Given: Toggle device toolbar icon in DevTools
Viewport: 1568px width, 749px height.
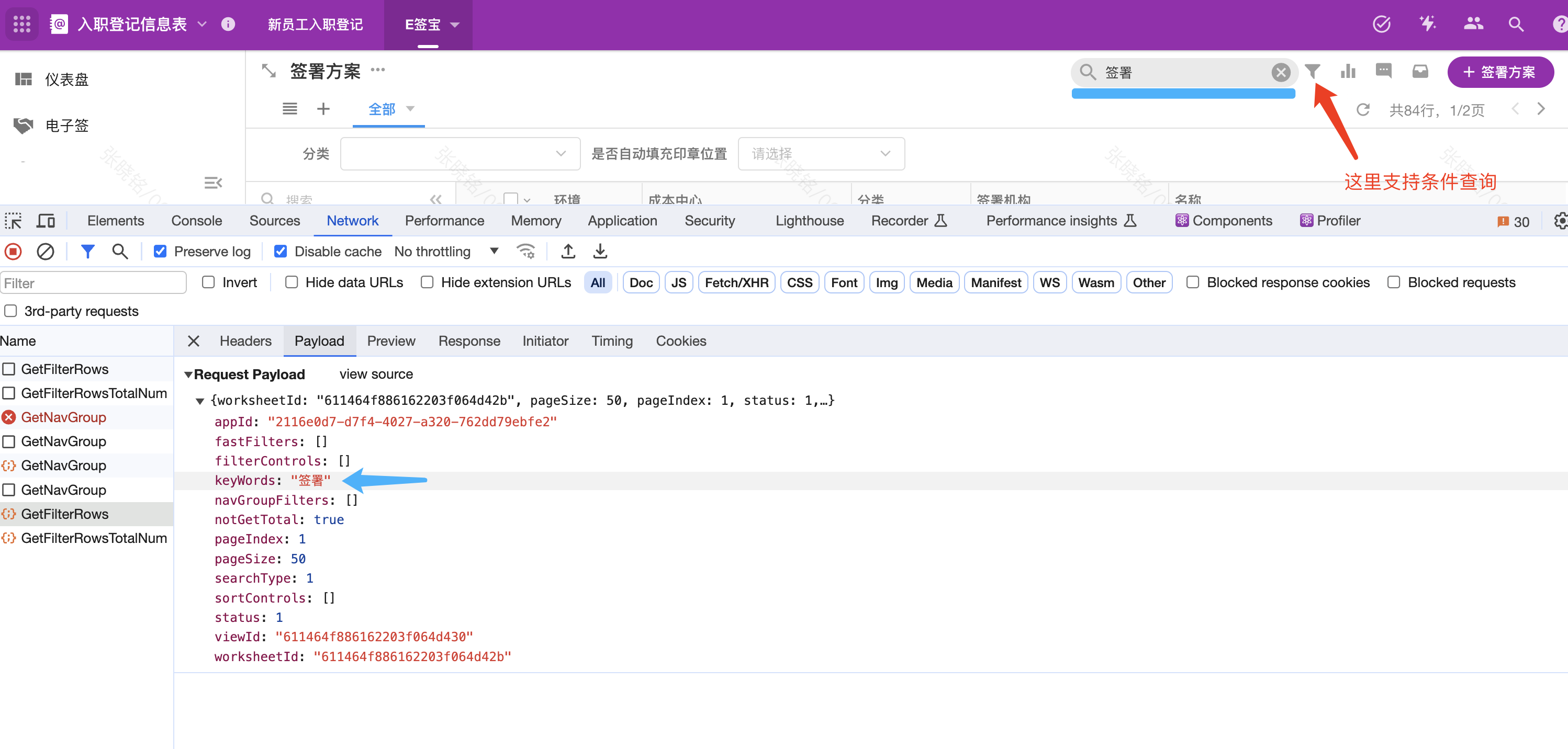Looking at the screenshot, I should [46, 221].
